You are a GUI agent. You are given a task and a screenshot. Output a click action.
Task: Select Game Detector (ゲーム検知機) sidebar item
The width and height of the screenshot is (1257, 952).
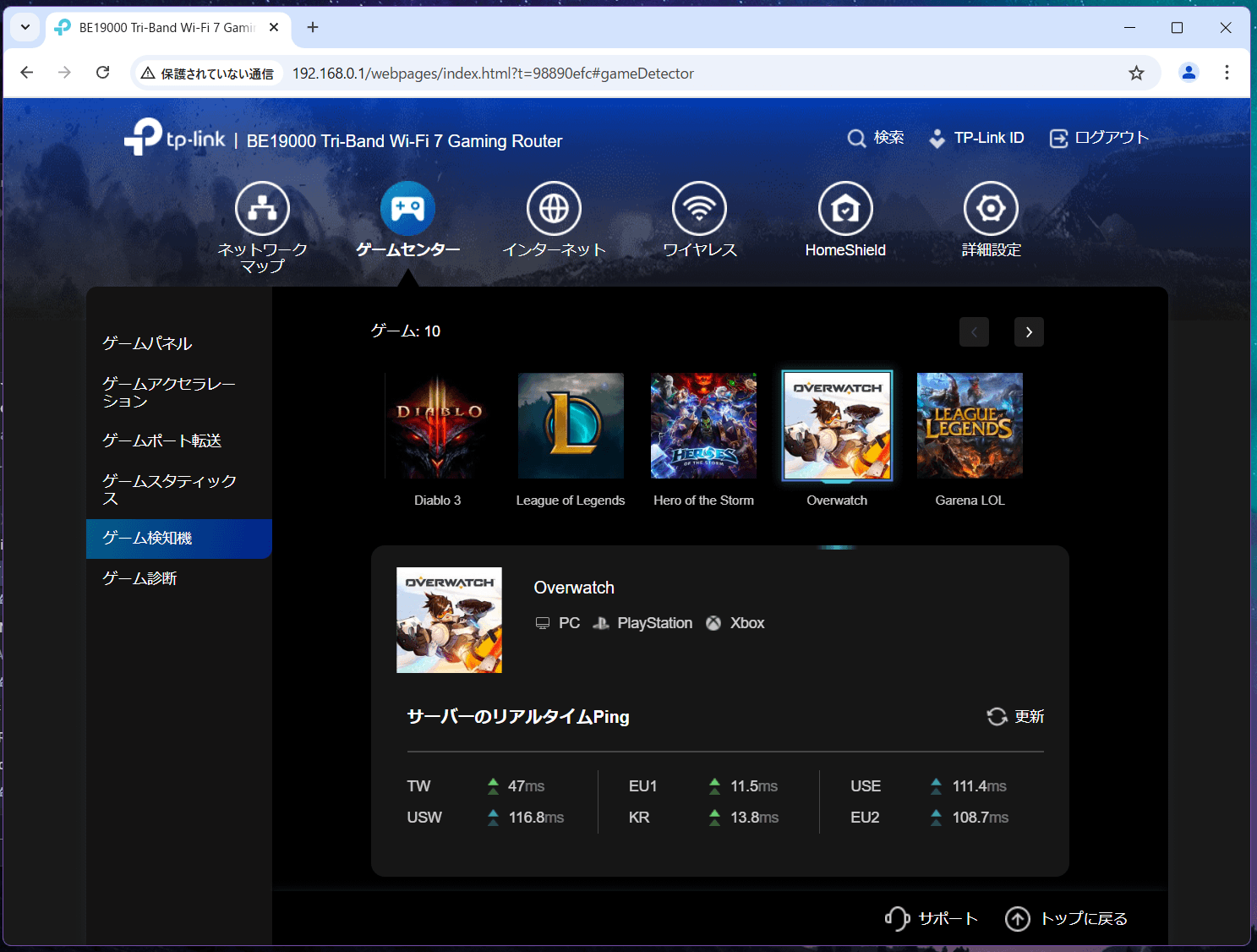(x=179, y=539)
